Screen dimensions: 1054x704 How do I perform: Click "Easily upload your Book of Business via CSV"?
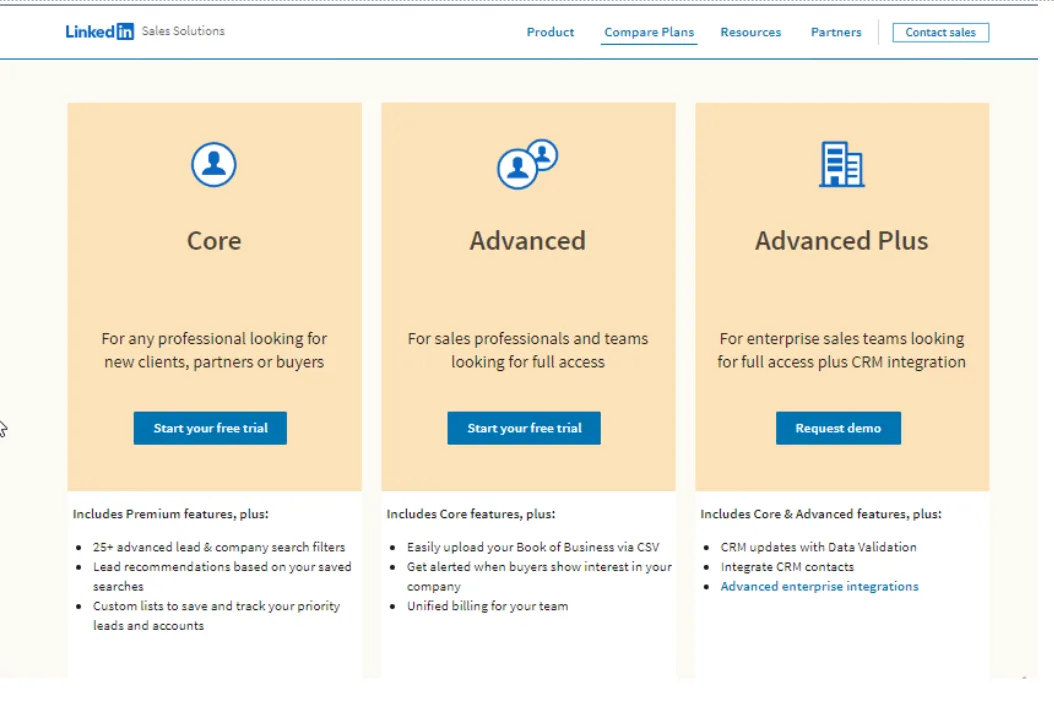(533, 547)
